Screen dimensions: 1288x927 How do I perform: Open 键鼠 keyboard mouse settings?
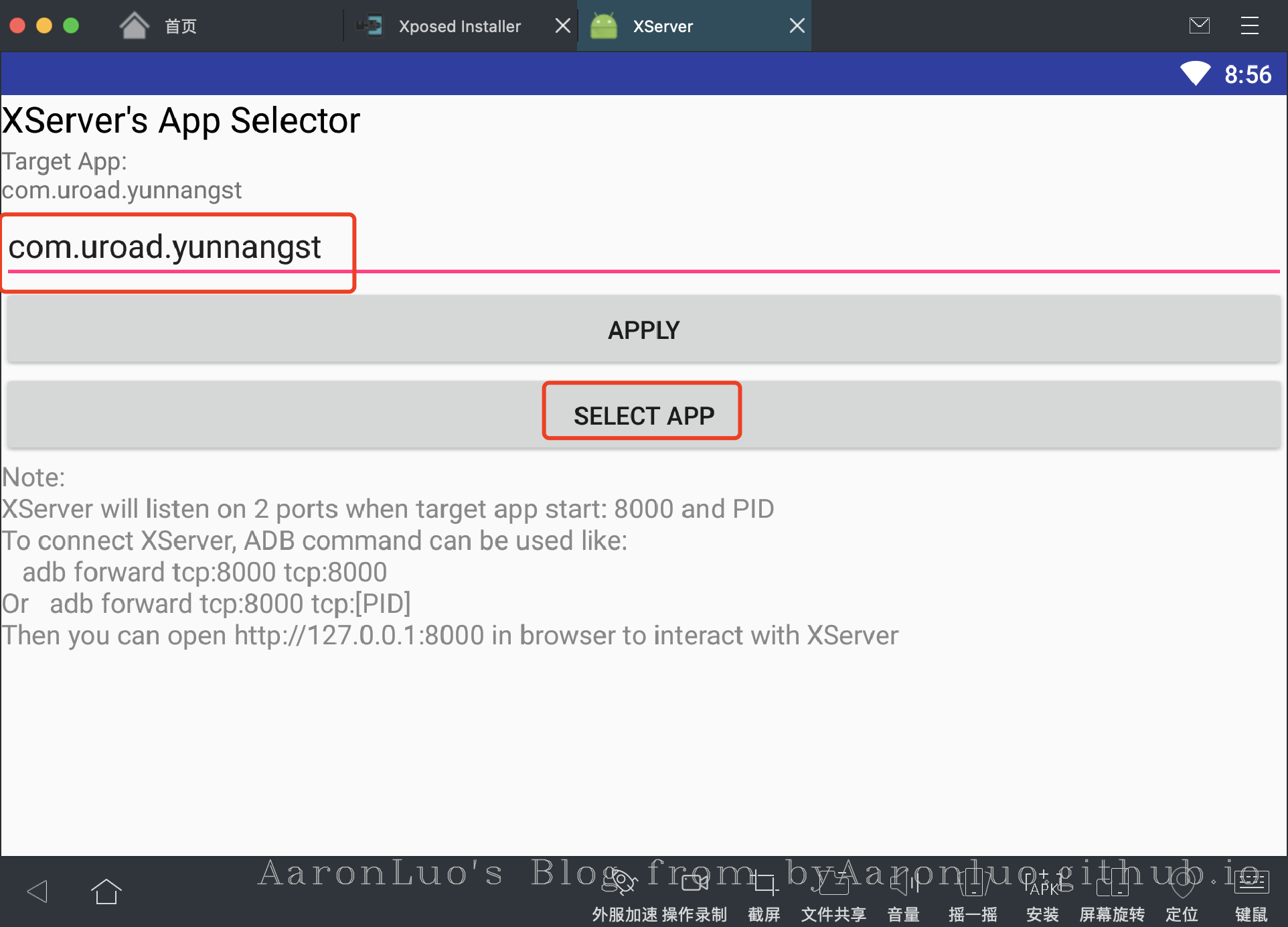pyautogui.click(x=1251, y=883)
